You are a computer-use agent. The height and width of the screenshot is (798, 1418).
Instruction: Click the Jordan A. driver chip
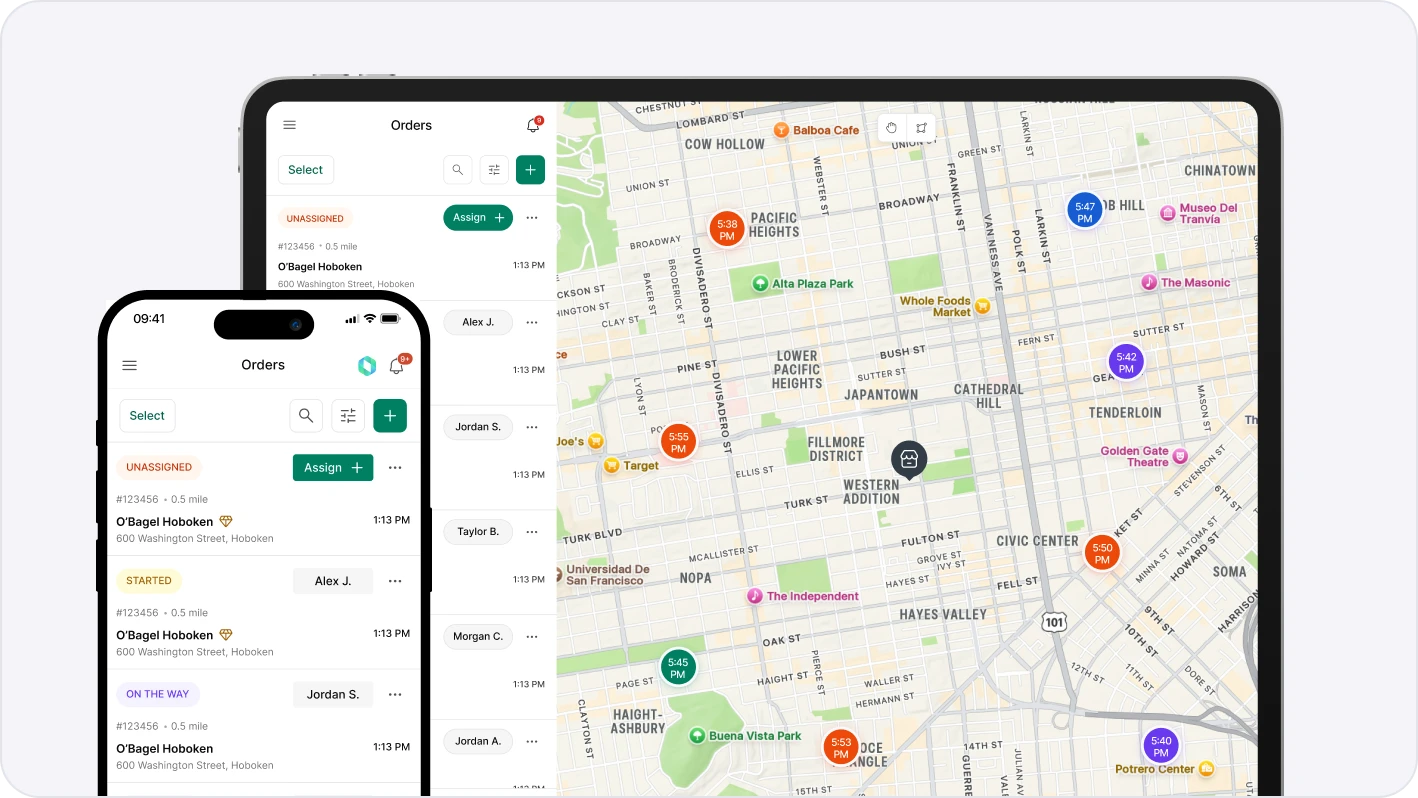pyautogui.click(x=478, y=742)
